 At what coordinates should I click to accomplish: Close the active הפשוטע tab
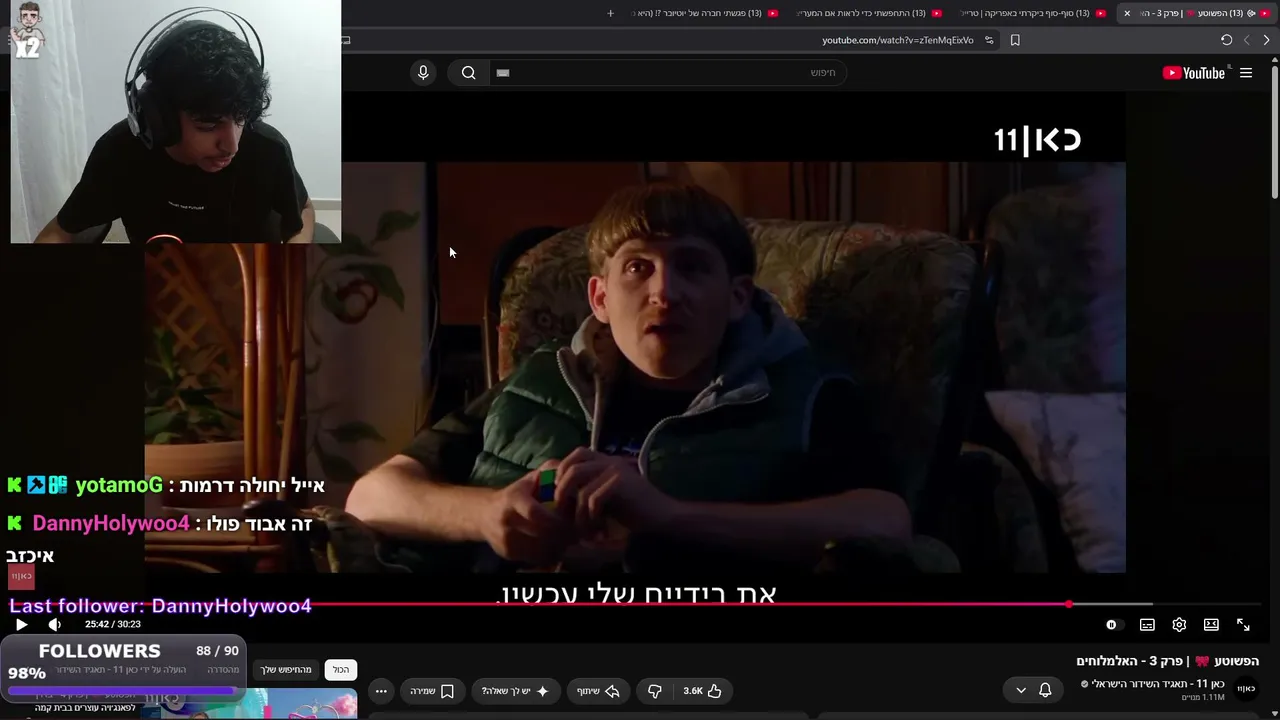(x=1127, y=13)
